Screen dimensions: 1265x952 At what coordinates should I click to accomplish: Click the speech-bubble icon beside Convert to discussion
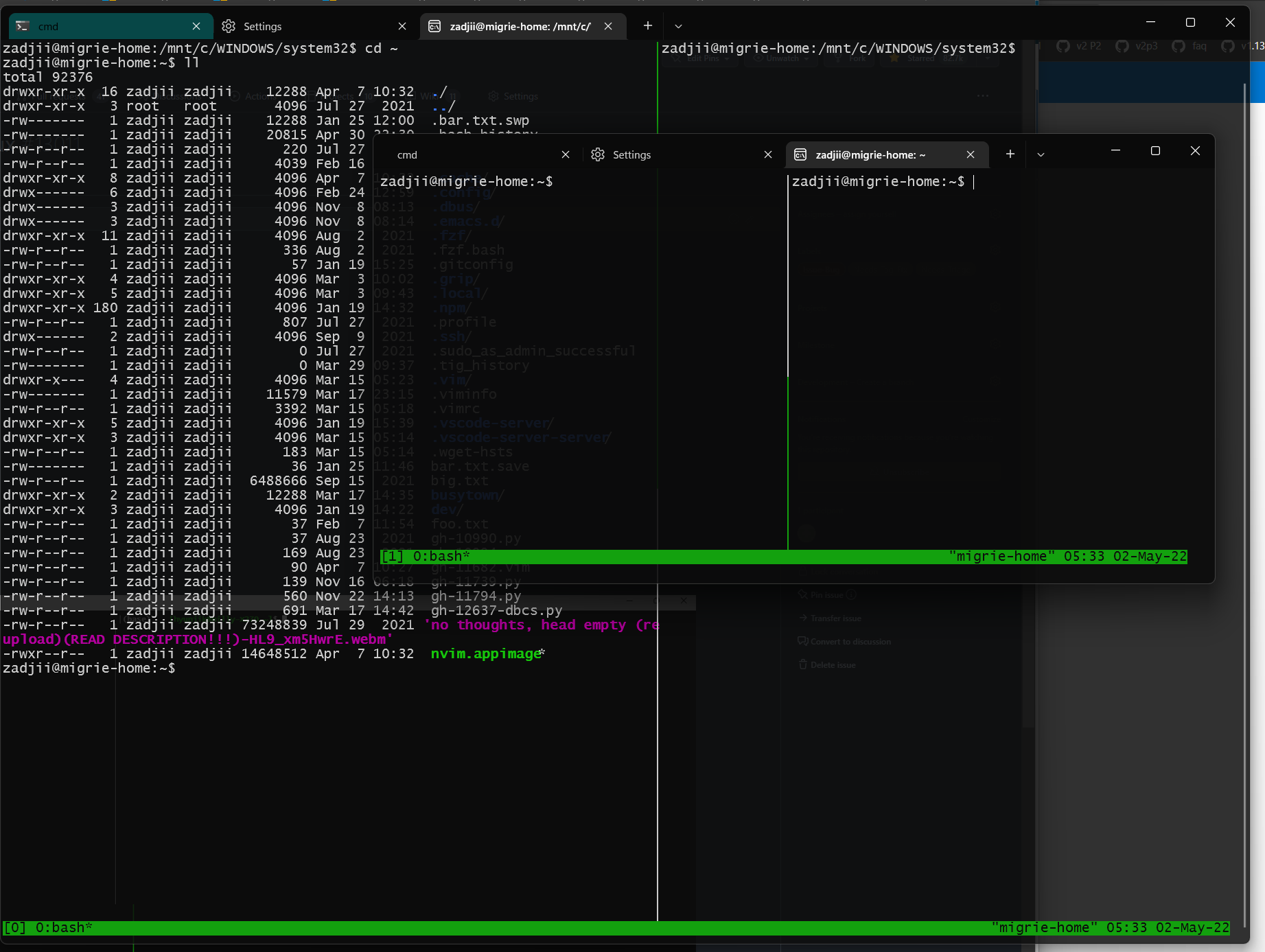click(x=802, y=641)
